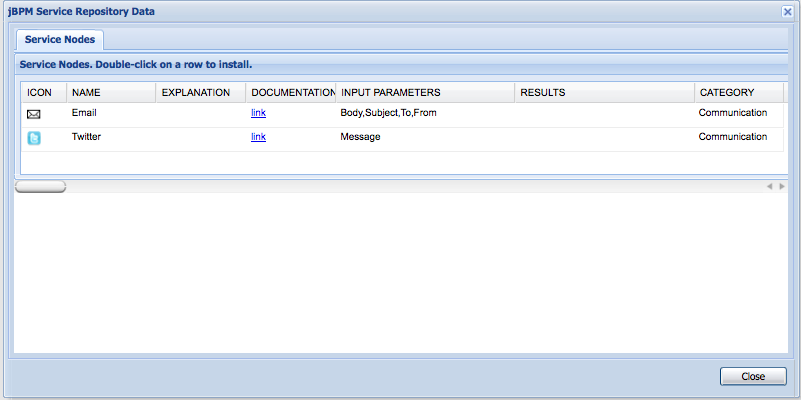Click the horizontal scrollbar thumb
801x400 pixels.
point(40,186)
